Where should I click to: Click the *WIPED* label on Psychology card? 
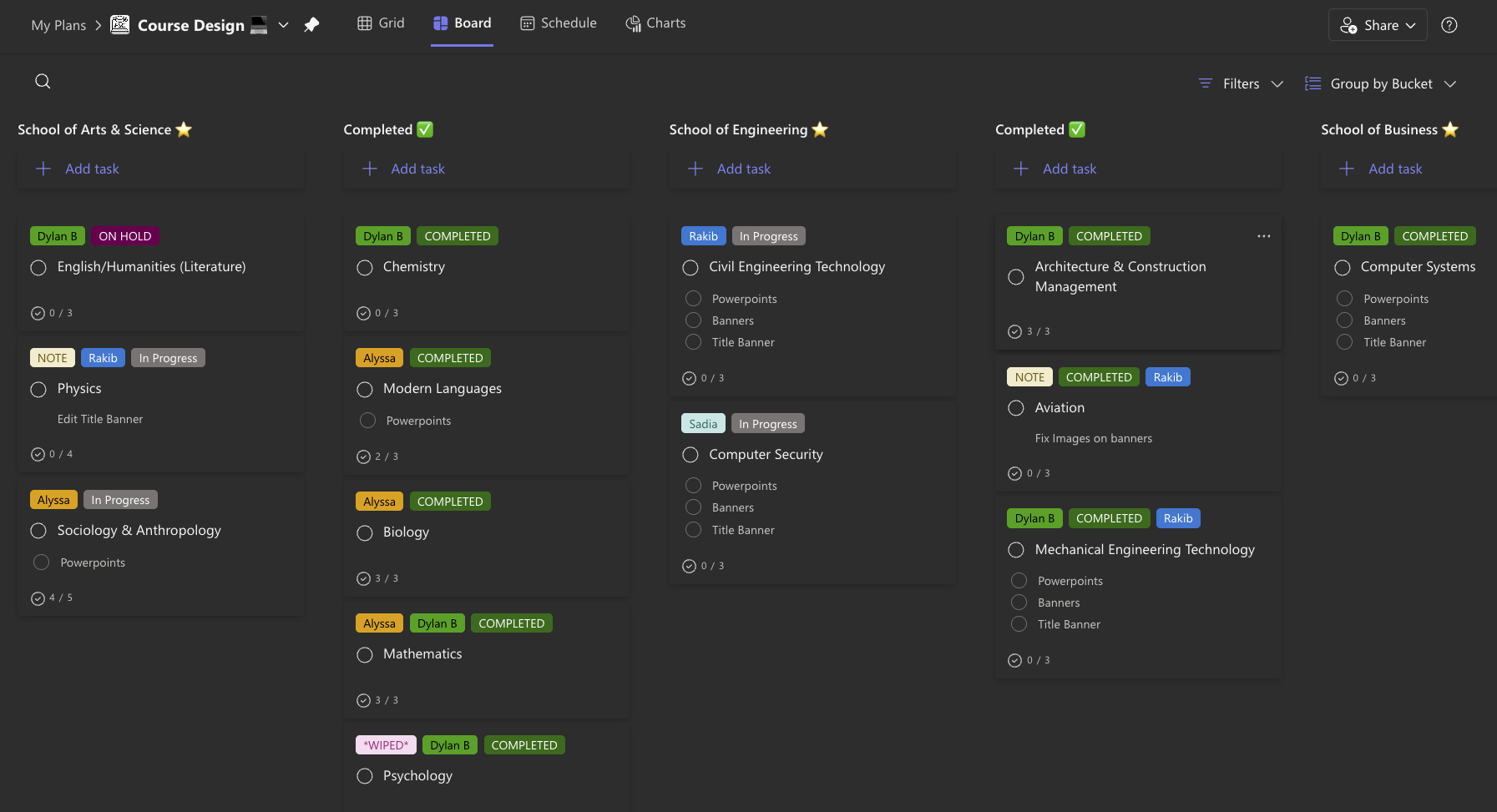pyautogui.click(x=386, y=745)
